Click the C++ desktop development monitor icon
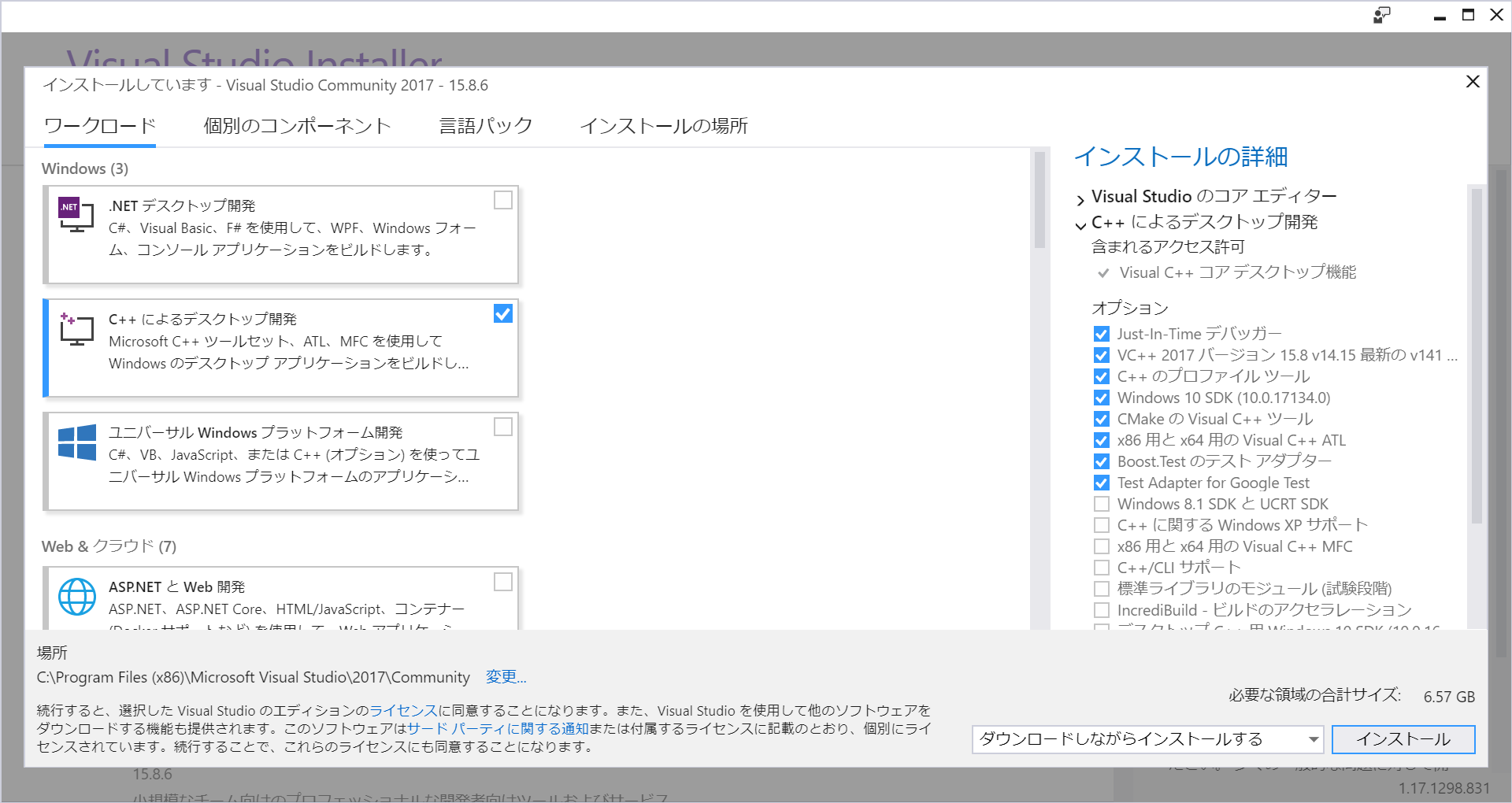1512x803 pixels. (x=76, y=328)
